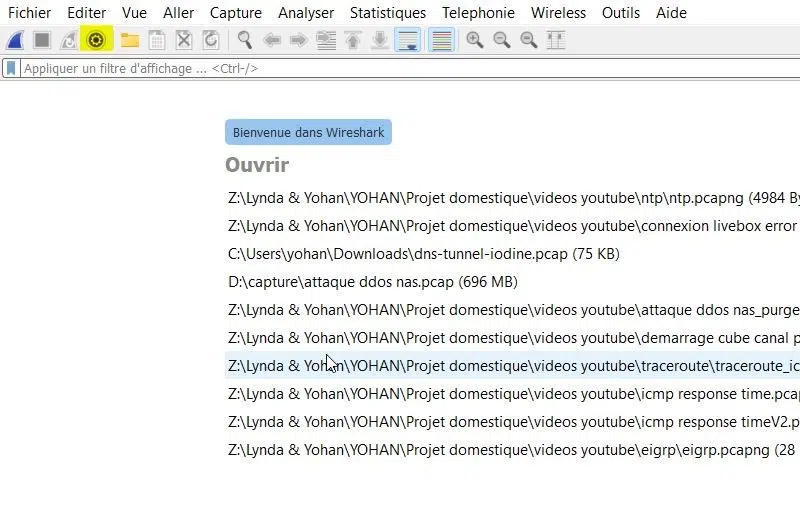Screen dimensions: 800x514
Task: Open the Fichier menu
Action: (30, 13)
